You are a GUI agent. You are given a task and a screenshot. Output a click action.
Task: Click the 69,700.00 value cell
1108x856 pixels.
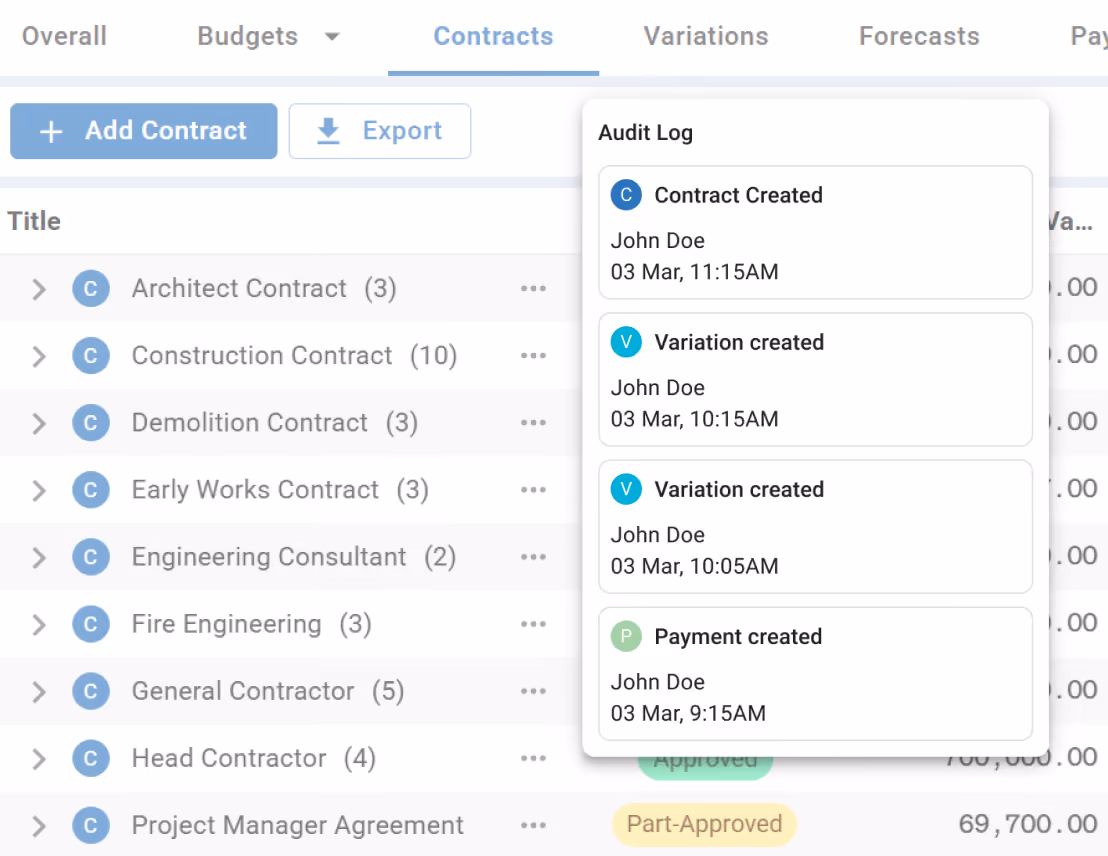[1027, 824]
